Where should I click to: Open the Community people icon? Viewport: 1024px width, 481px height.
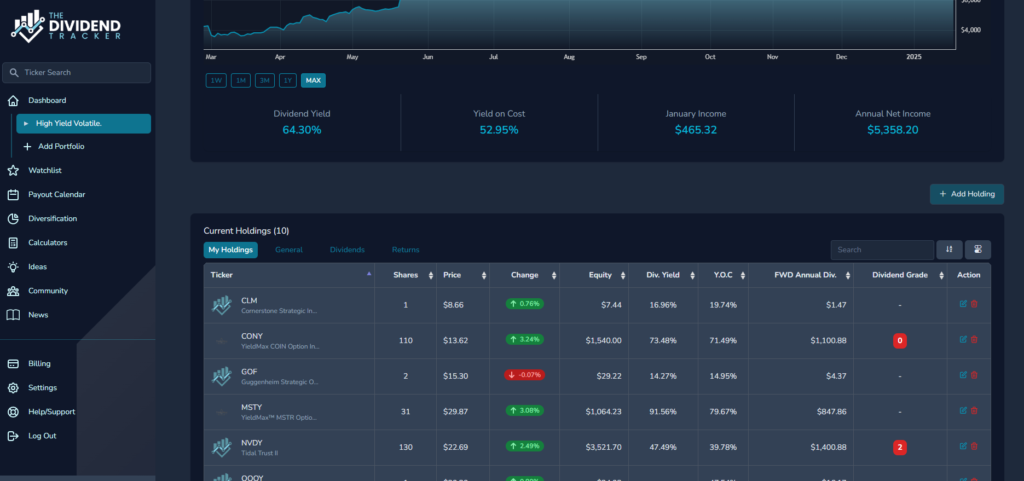tap(13, 291)
